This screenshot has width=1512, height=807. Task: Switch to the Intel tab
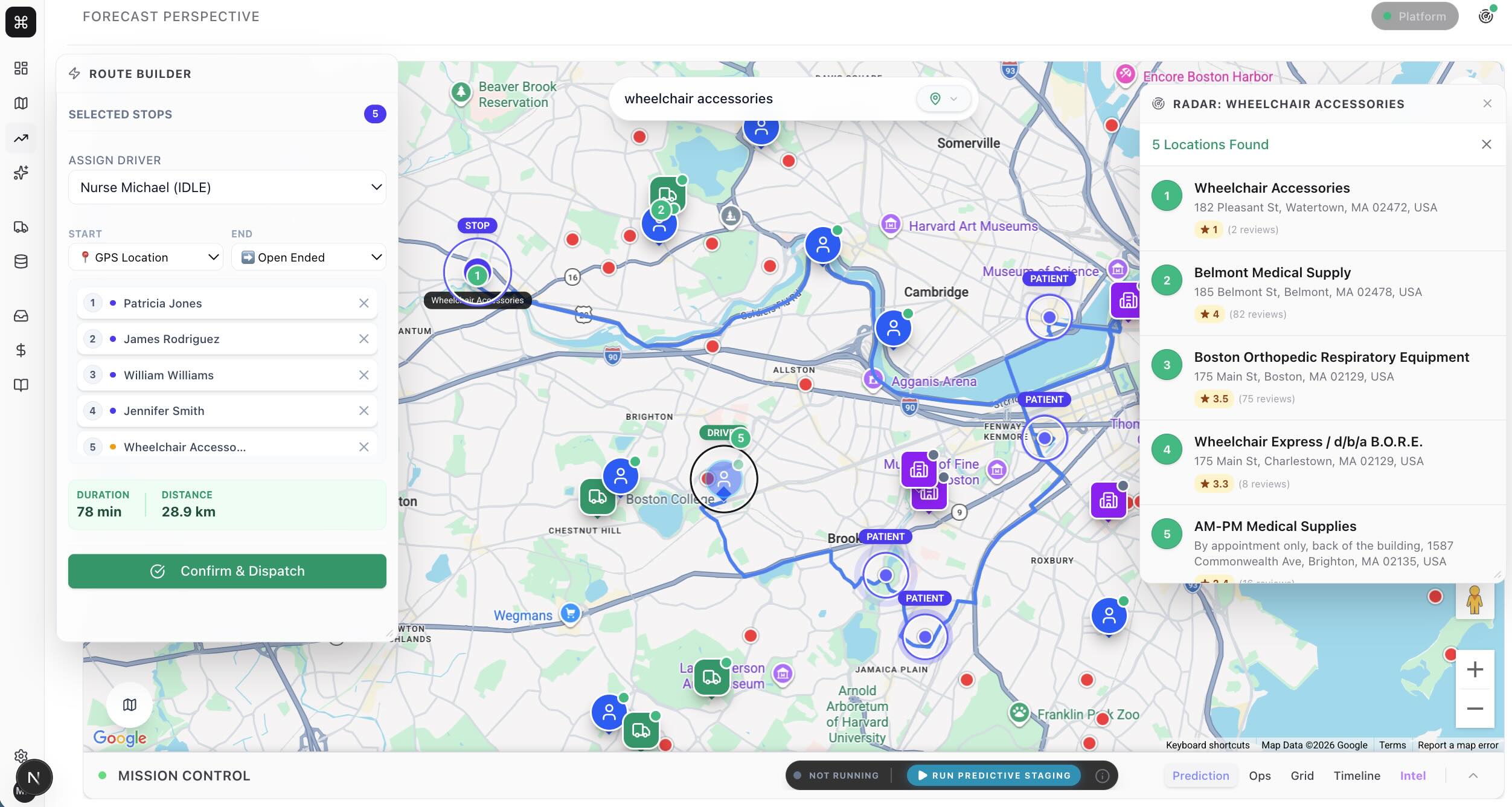tap(1412, 776)
